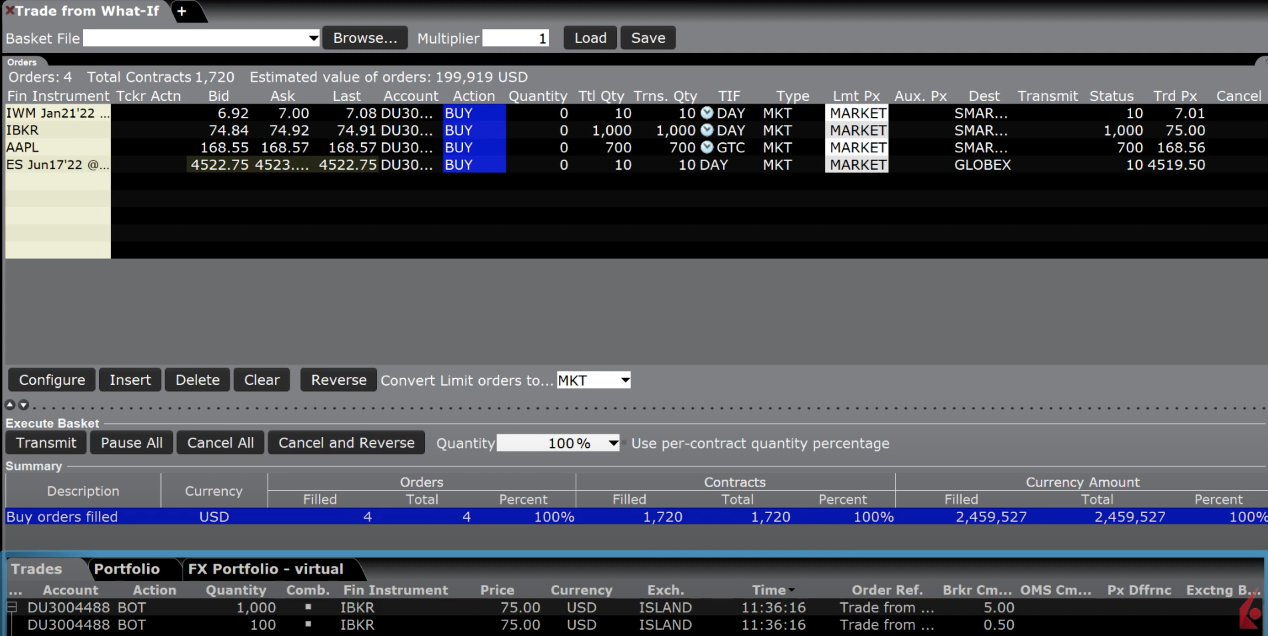The height and width of the screenshot is (636, 1268).
Task: Collapse panel with the up arrow icon
Action: [11, 405]
